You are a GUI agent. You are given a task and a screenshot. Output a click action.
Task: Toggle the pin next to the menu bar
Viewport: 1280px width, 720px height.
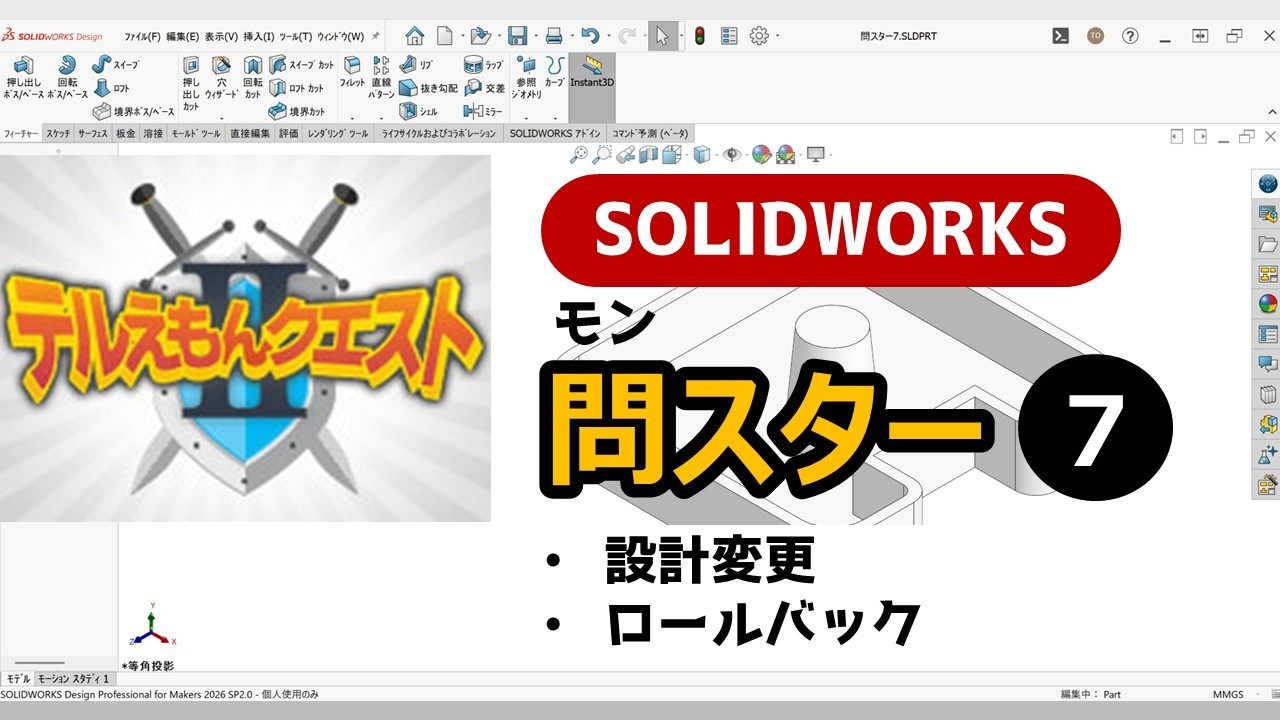point(375,36)
